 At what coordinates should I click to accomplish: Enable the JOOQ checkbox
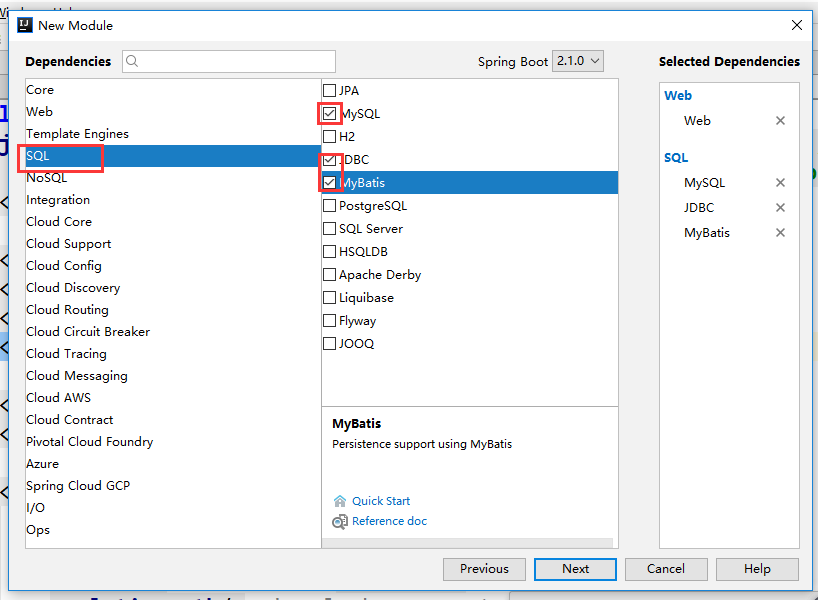point(329,343)
